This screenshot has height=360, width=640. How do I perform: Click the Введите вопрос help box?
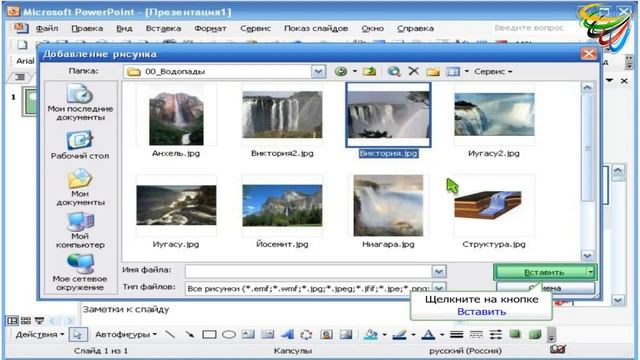pyautogui.click(x=529, y=28)
